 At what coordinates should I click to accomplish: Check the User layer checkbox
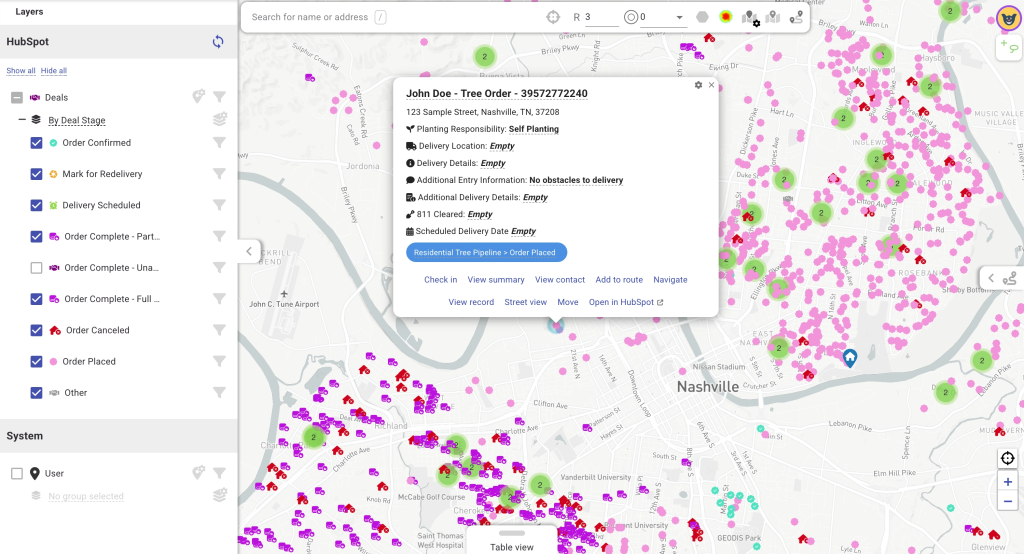[x=17, y=474]
